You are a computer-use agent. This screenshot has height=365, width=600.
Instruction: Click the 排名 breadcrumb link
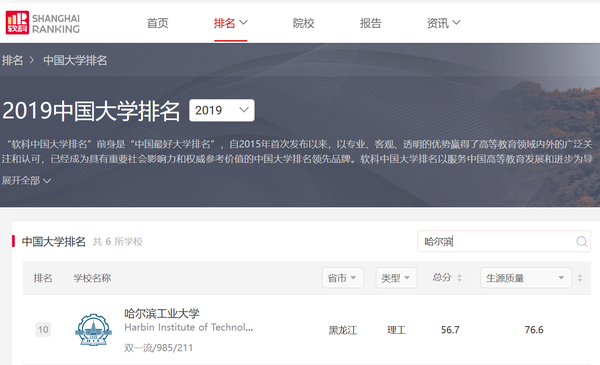(x=12, y=60)
